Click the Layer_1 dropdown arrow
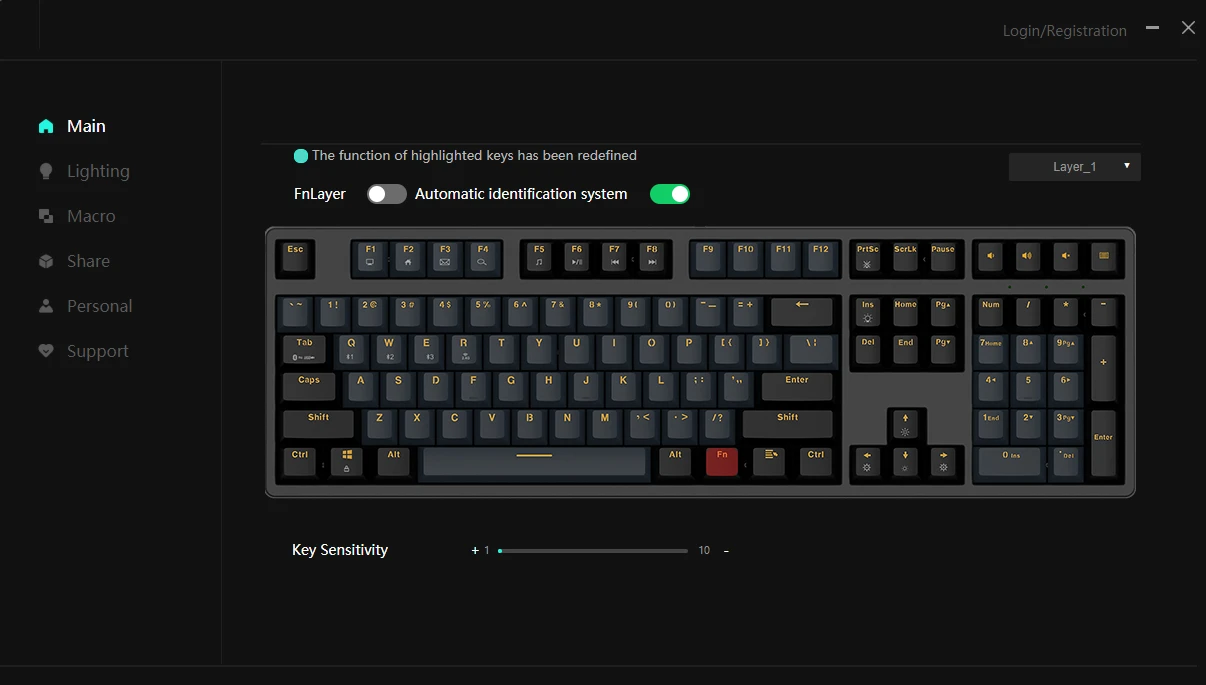 click(x=1127, y=166)
